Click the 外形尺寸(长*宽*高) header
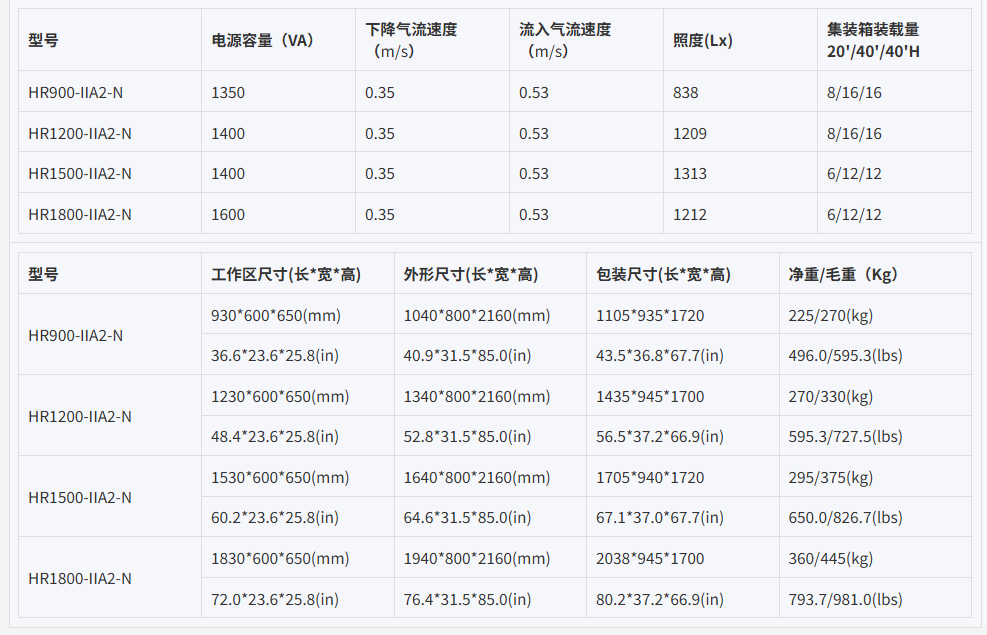The height and width of the screenshot is (635, 987). (x=471, y=274)
